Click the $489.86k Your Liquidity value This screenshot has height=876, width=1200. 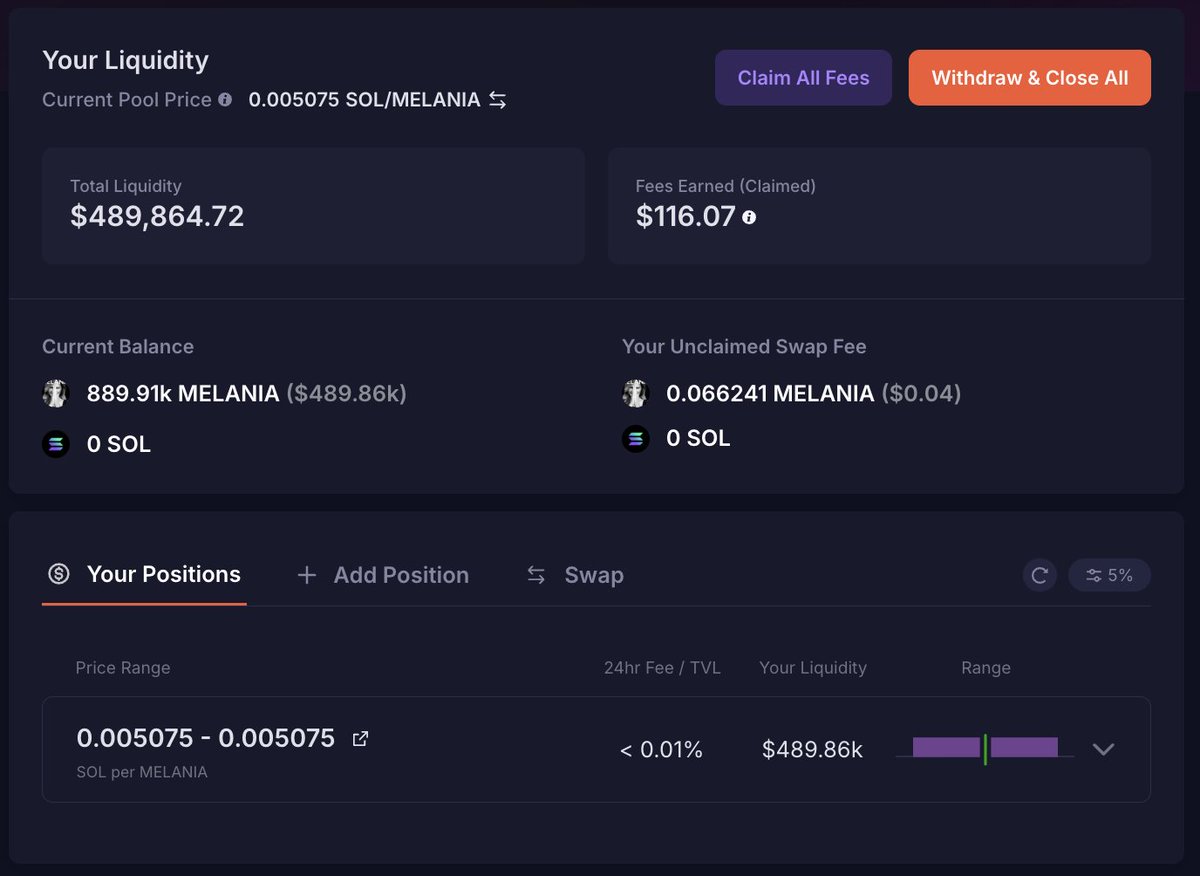[x=812, y=749]
